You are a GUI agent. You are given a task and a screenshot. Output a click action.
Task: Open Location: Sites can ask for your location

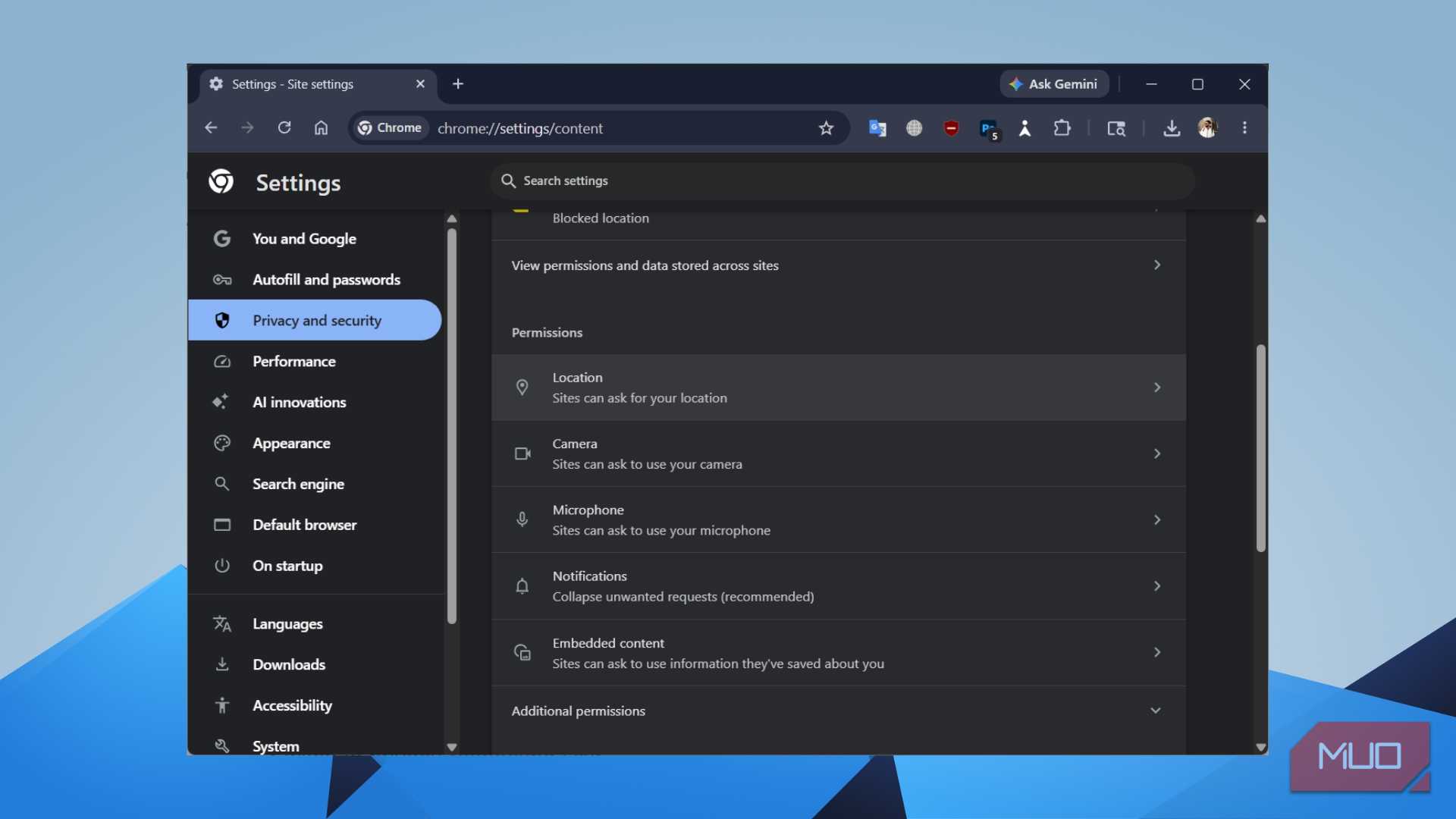[x=839, y=388]
